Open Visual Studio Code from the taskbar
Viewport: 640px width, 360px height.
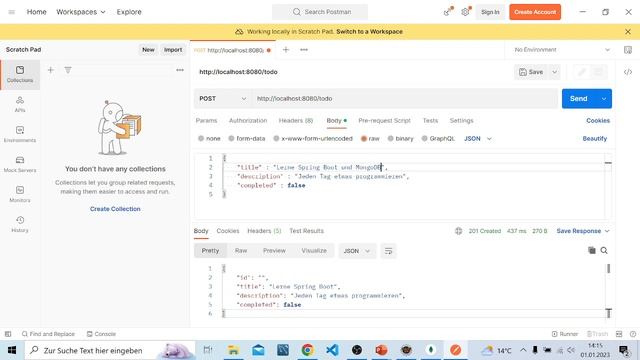pyautogui.click(x=332, y=350)
